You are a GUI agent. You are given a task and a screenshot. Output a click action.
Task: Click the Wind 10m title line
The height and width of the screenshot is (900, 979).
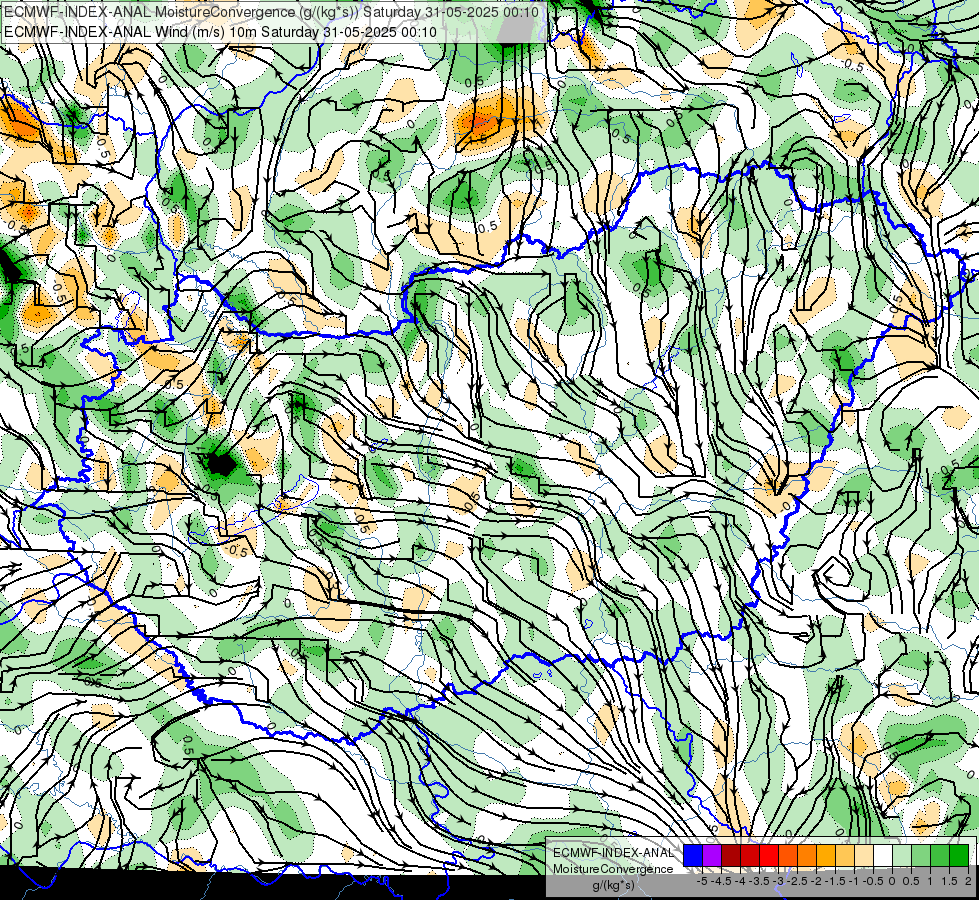[x=220, y=32]
